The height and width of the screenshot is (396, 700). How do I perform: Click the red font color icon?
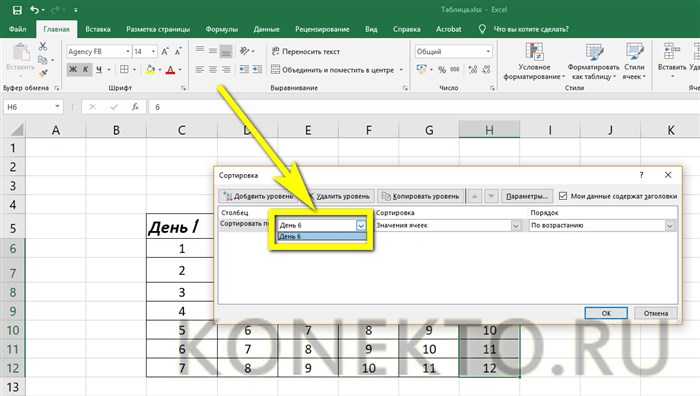pyautogui.click(x=170, y=70)
